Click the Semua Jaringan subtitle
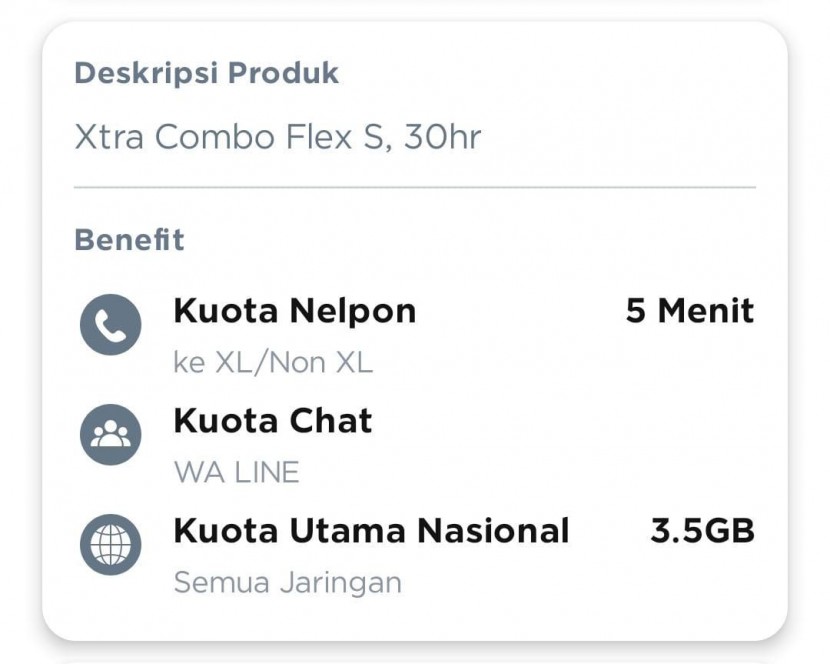 [288, 583]
